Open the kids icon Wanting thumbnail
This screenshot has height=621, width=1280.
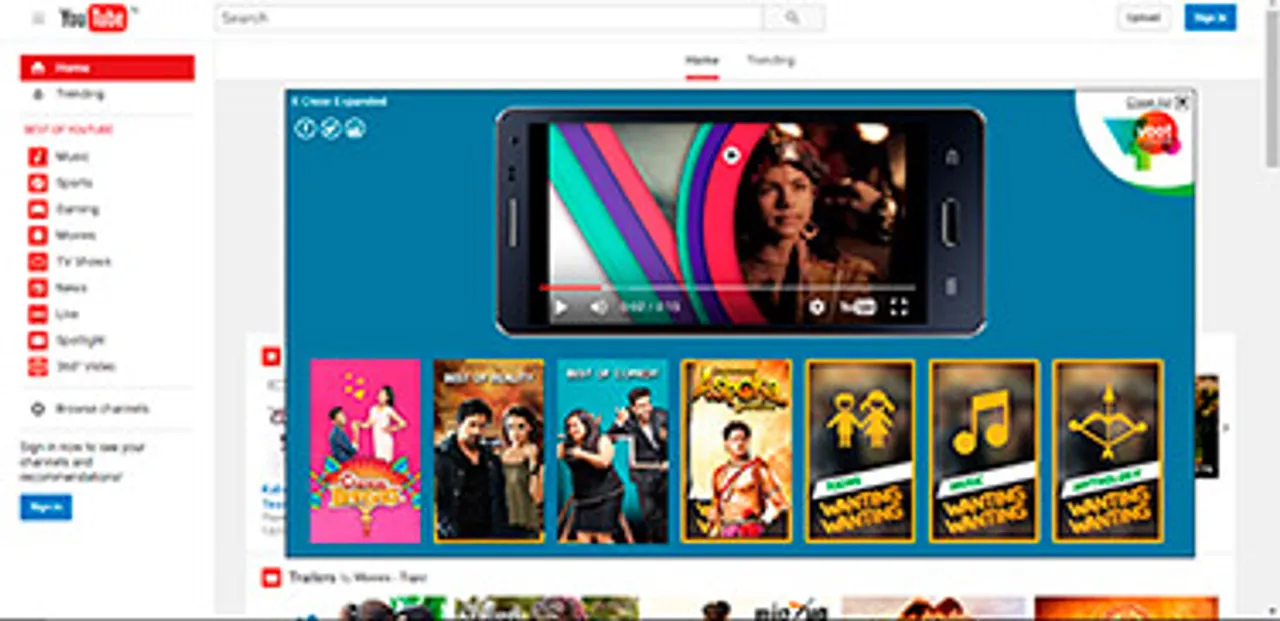pyautogui.click(x=860, y=451)
